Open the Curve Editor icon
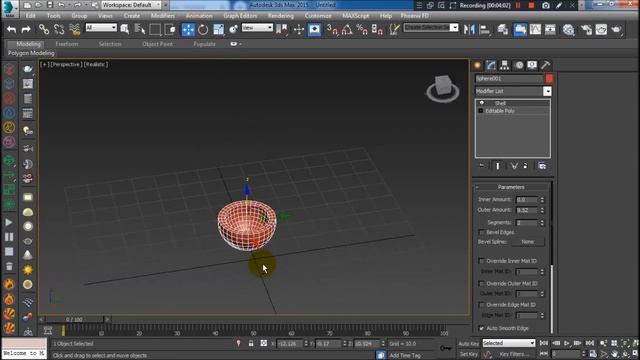The width and height of the screenshot is (640, 360). [535, 29]
